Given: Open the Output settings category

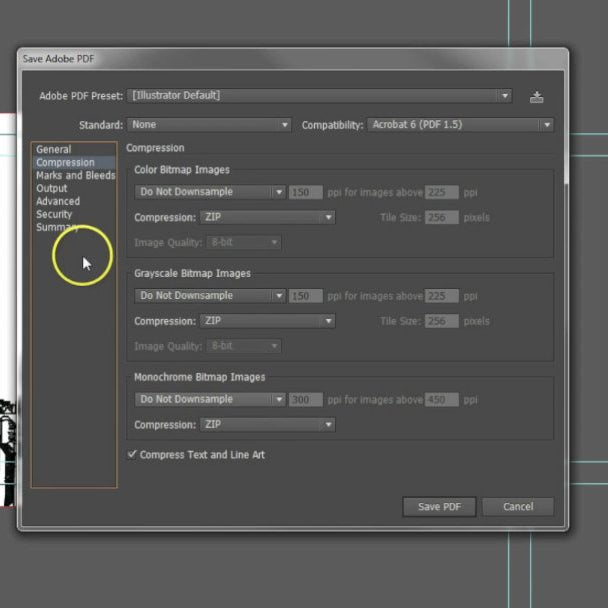Looking at the screenshot, I should click(52, 188).
